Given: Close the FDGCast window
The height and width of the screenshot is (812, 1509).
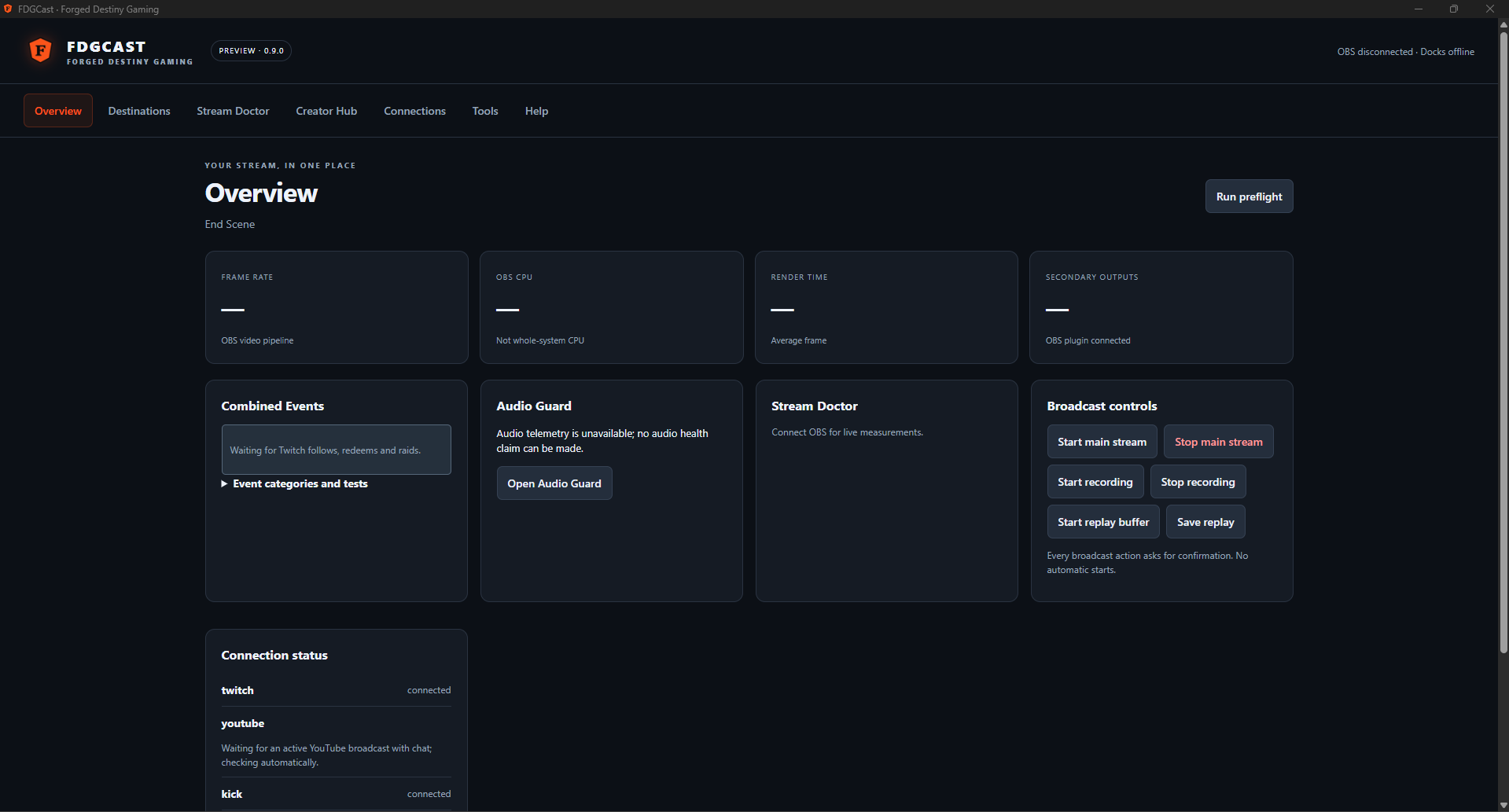Looking at the screenshot, I should [1489, 9].
